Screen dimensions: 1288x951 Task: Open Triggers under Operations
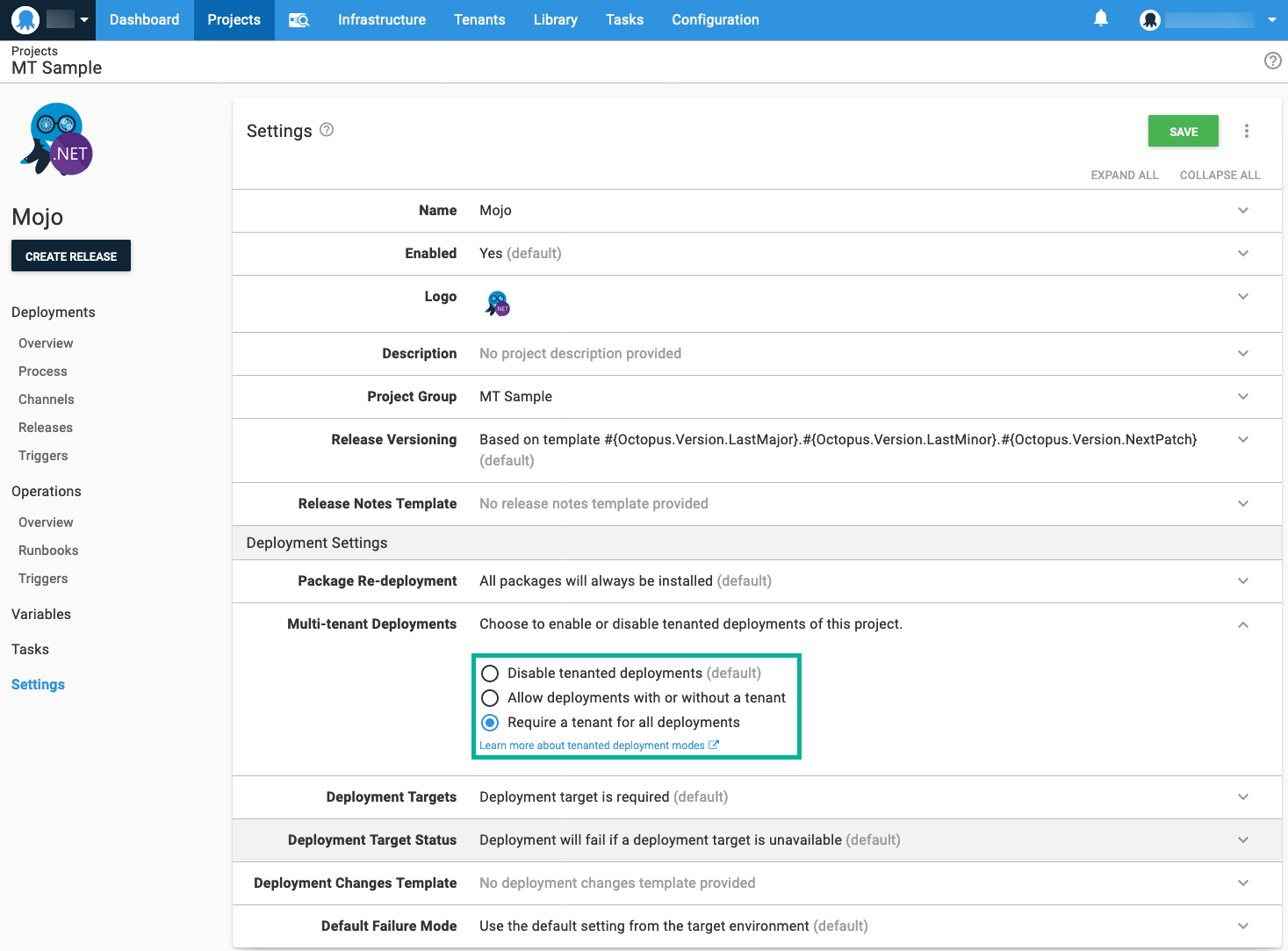point(43,579)
